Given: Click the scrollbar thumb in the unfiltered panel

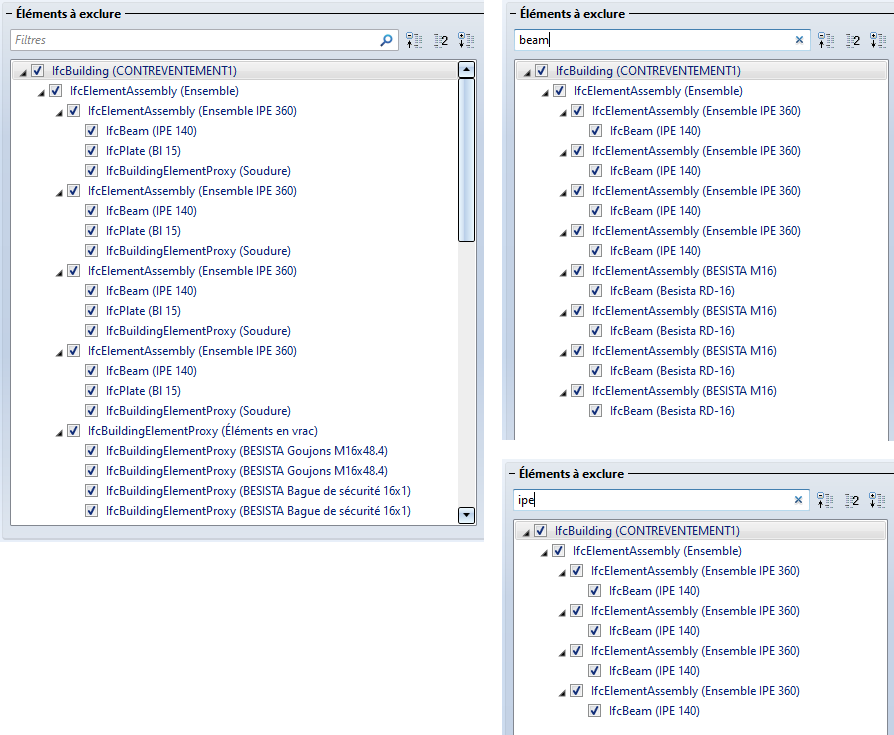Looking at the screenshot, I should pyautogui.click(x=466, y=160).
